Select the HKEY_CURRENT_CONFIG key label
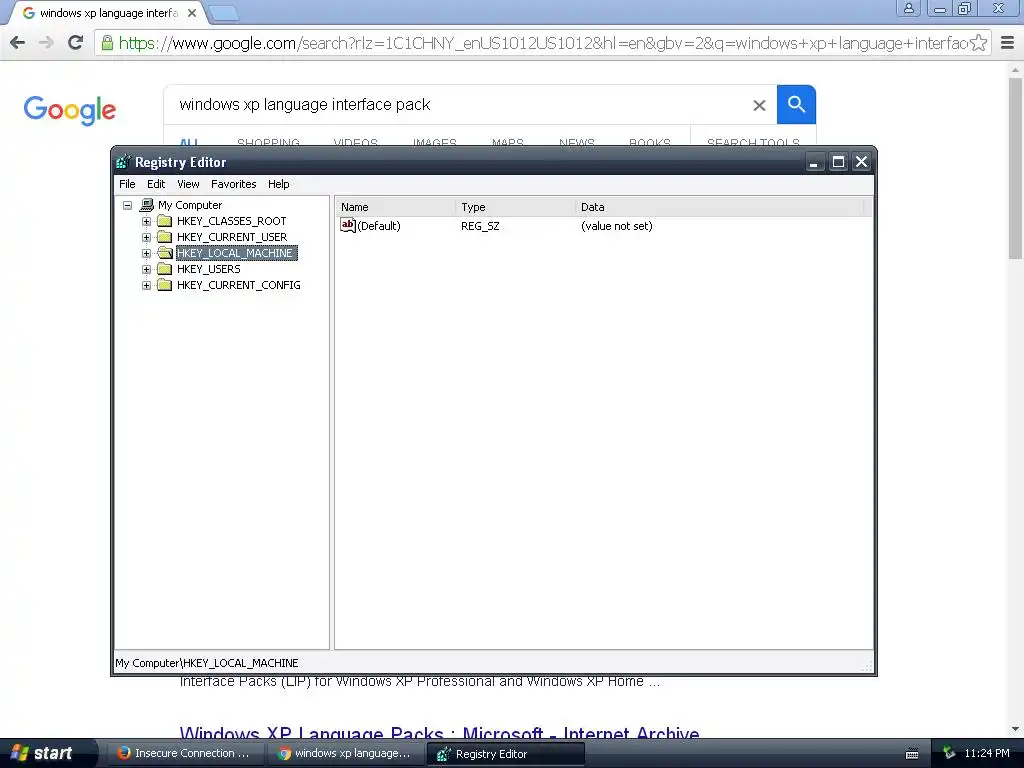 (238, 285)
